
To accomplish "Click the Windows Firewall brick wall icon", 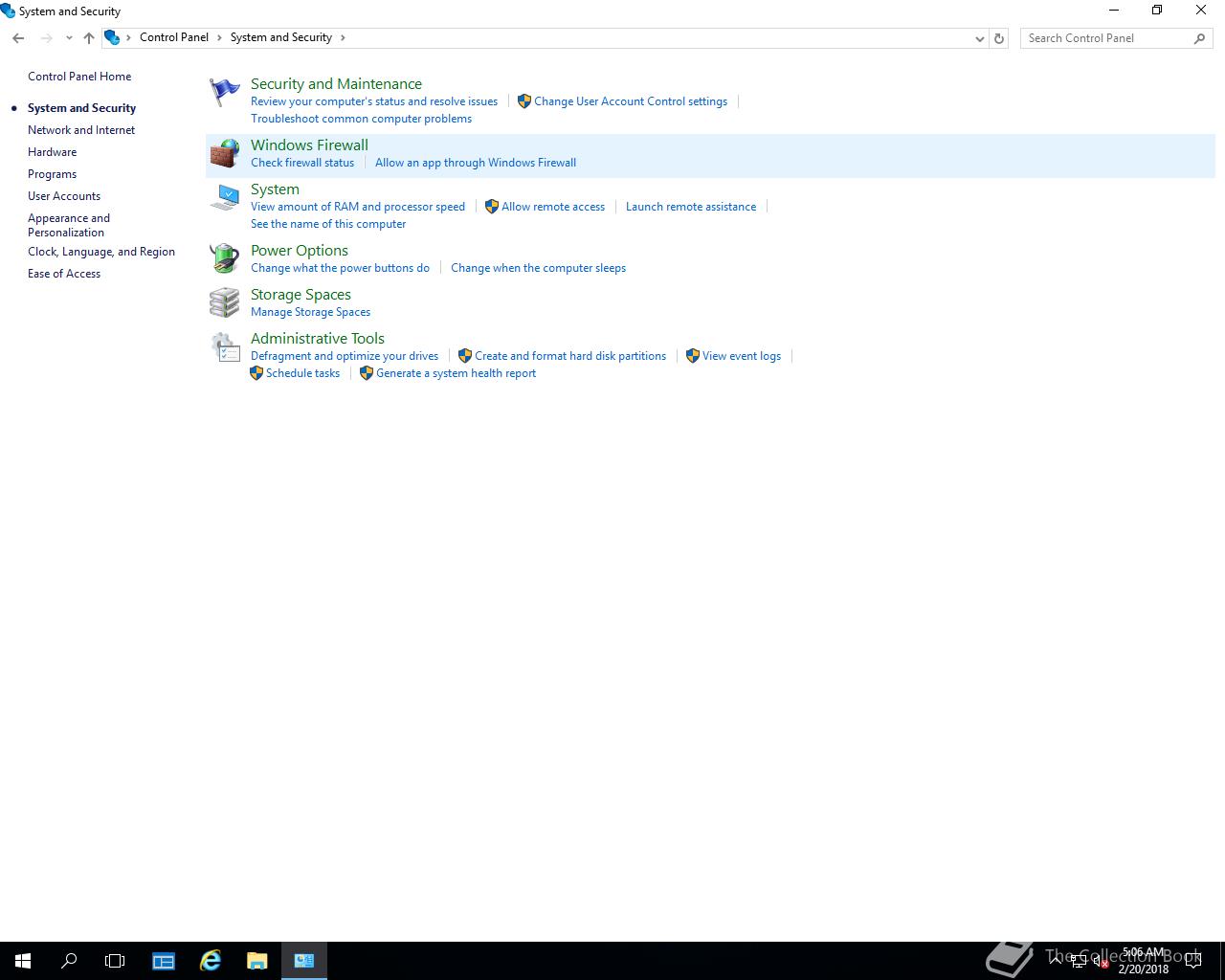I will tap(225, 153).
